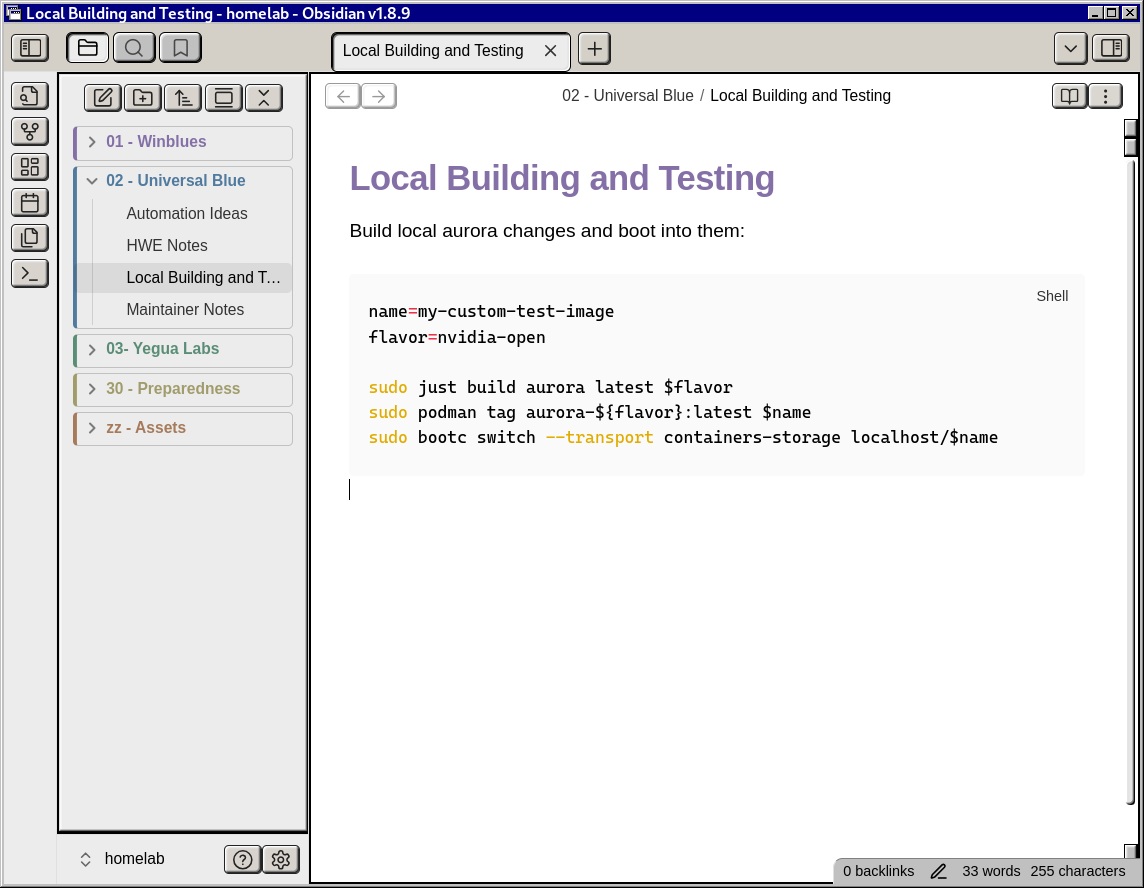Open Obsidian help
Image resolution: width=1144 pixels, height=888 pixels.
(243, 860)
